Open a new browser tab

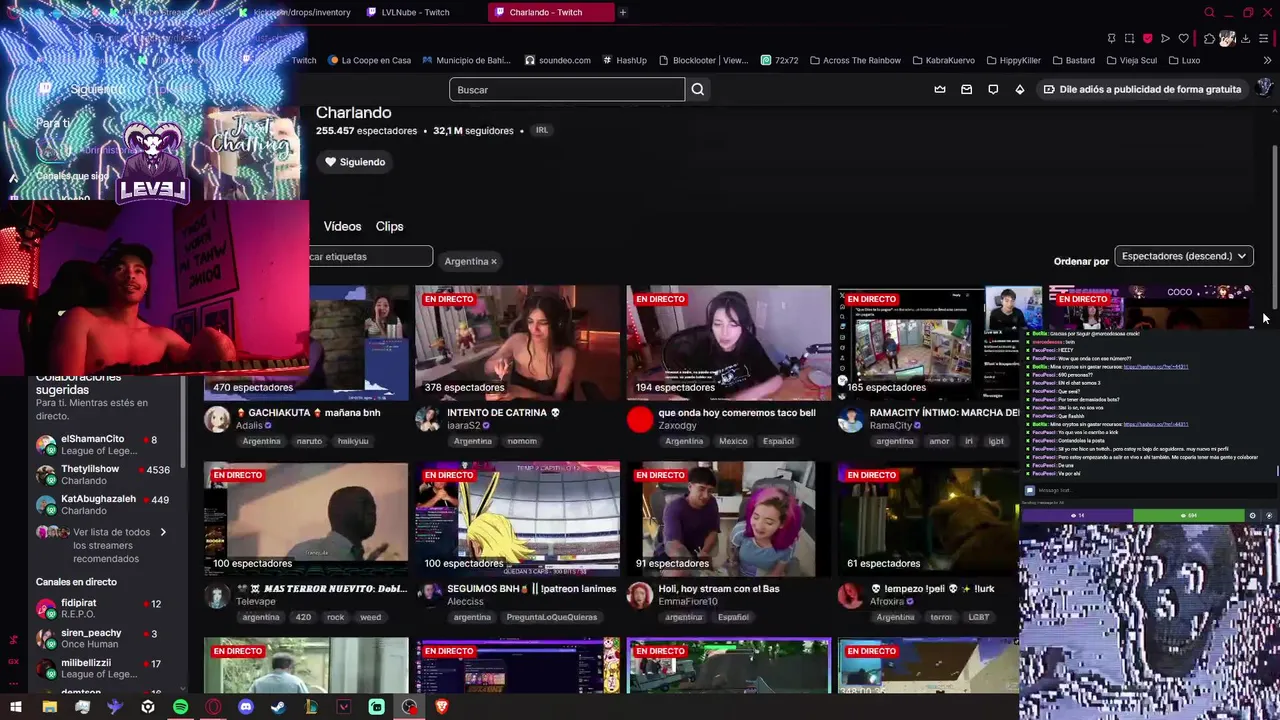(623, 12)
